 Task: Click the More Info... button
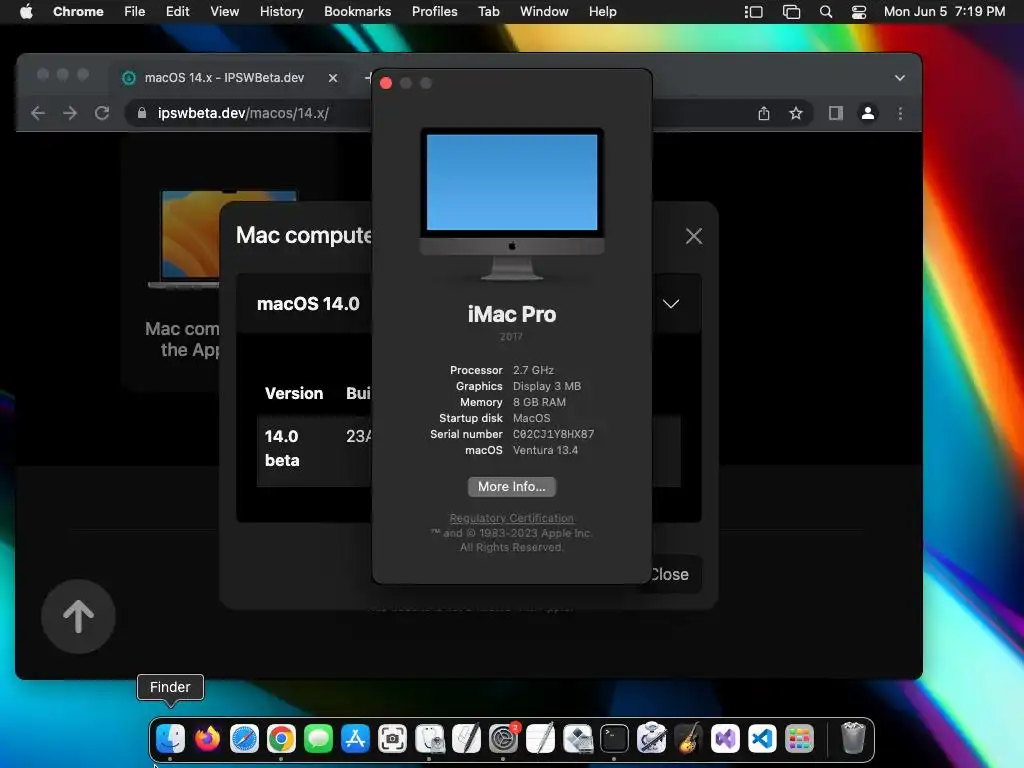click(511, 487)
